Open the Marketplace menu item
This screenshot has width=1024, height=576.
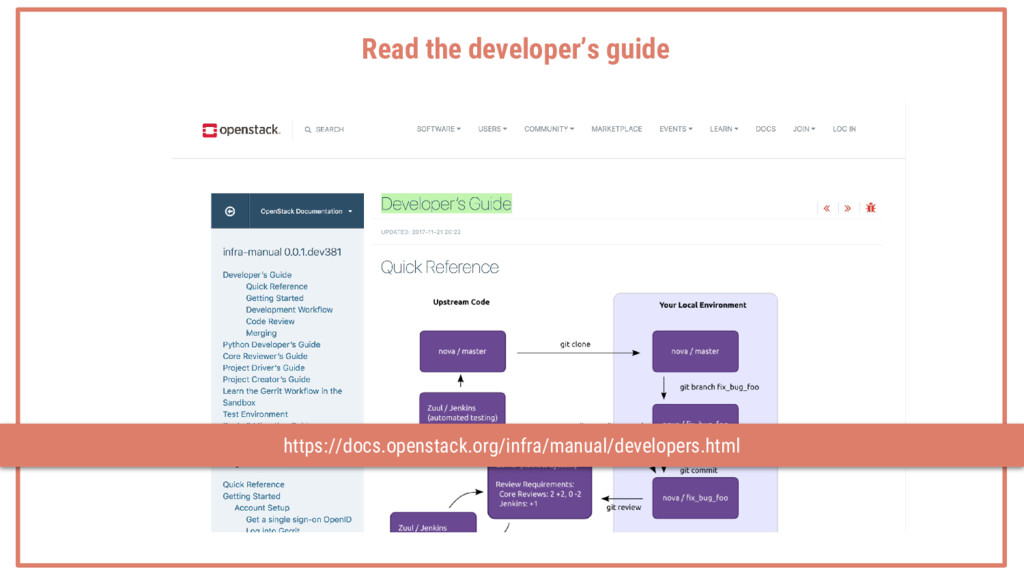616,129
